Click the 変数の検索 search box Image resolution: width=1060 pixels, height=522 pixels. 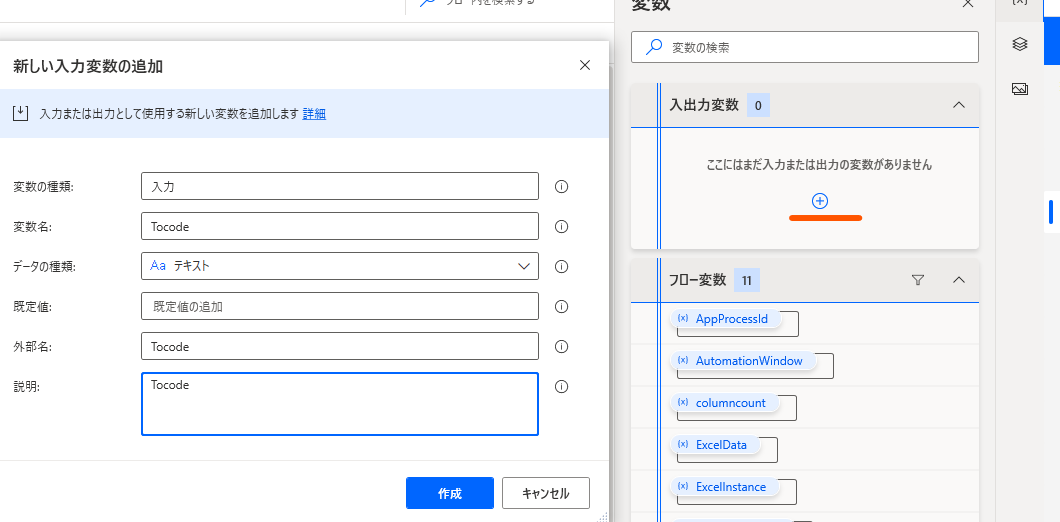click(804, 47)
